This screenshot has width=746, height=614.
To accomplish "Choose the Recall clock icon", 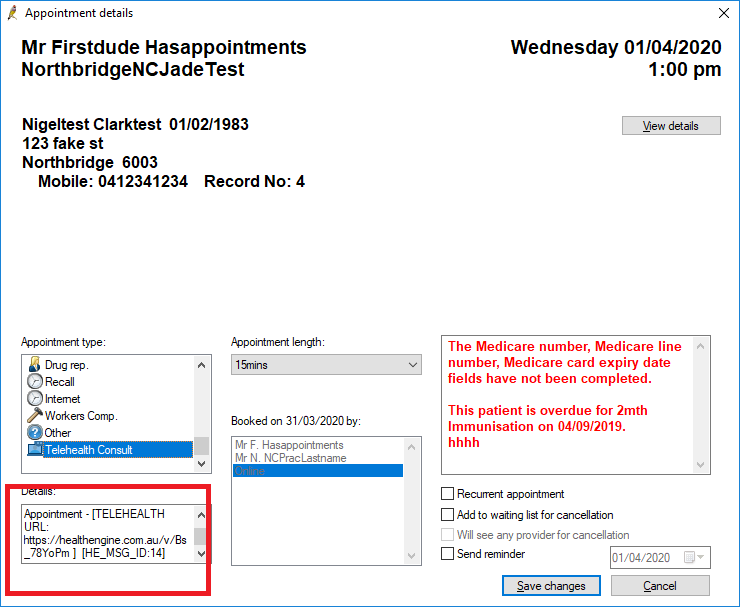I will [34, 382].
